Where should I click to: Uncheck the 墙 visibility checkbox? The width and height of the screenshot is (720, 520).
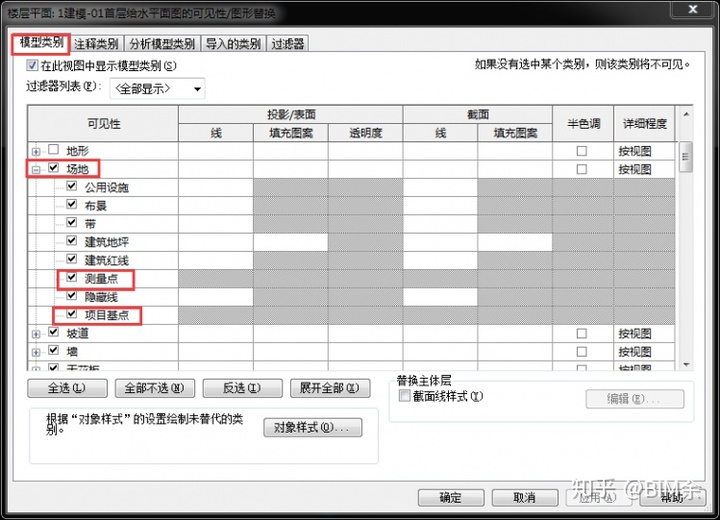54,350
